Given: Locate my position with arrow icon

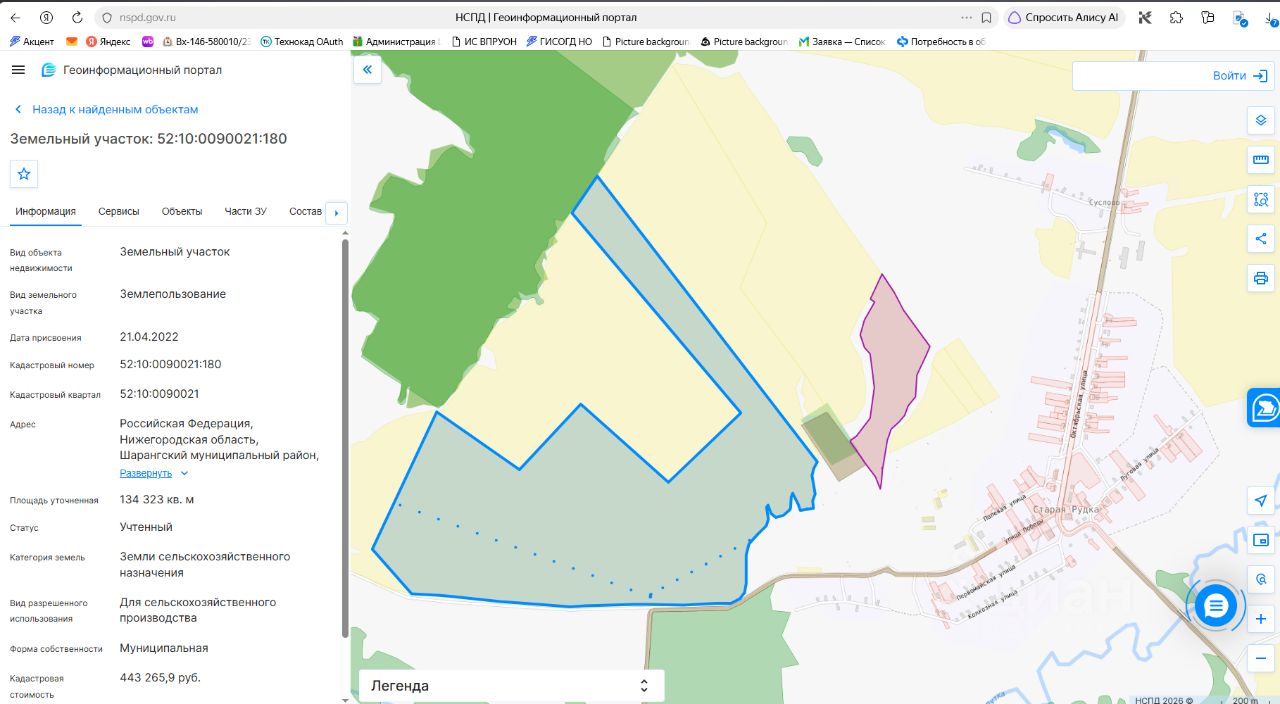Looking at the screenshot, I should [x=1261, y=501].
